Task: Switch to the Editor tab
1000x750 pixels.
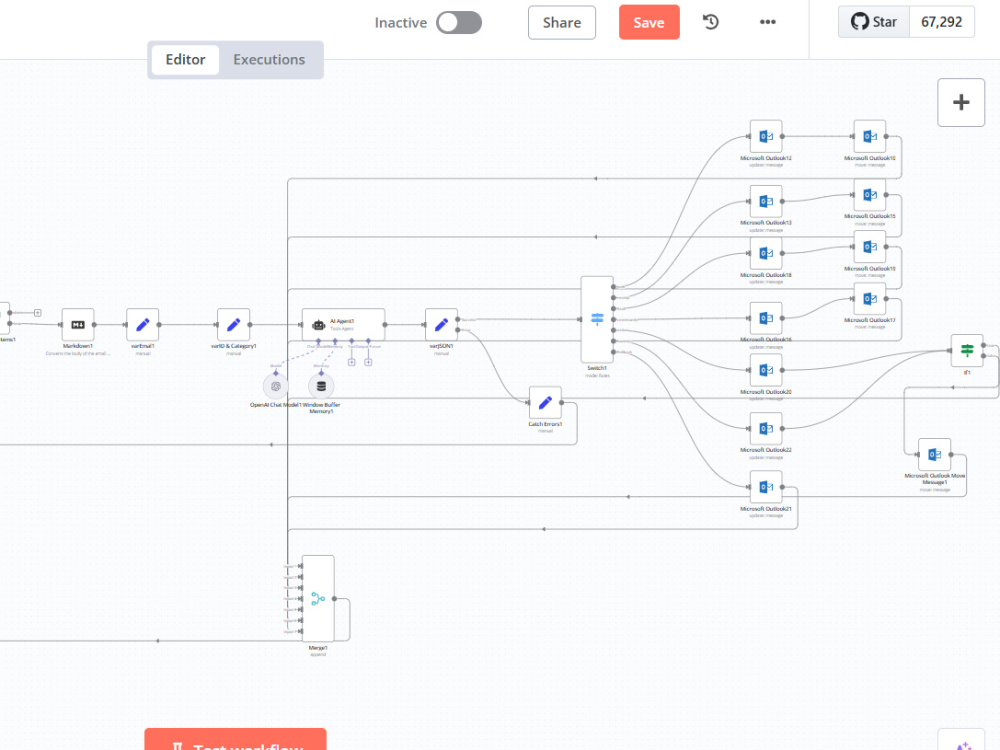Action: pos(186,60)
